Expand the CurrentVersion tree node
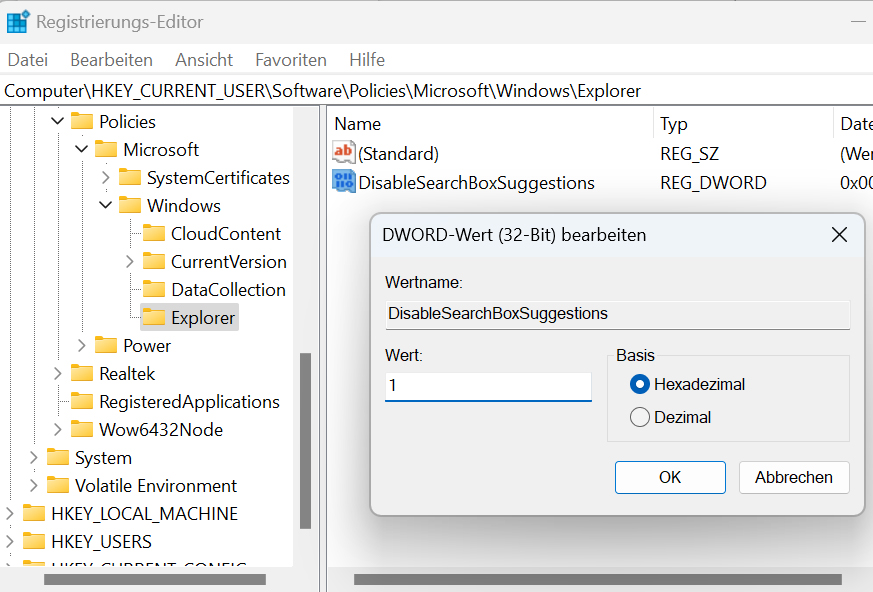The image size is (873, 592). pyautogui.click(x=130, y=261)
